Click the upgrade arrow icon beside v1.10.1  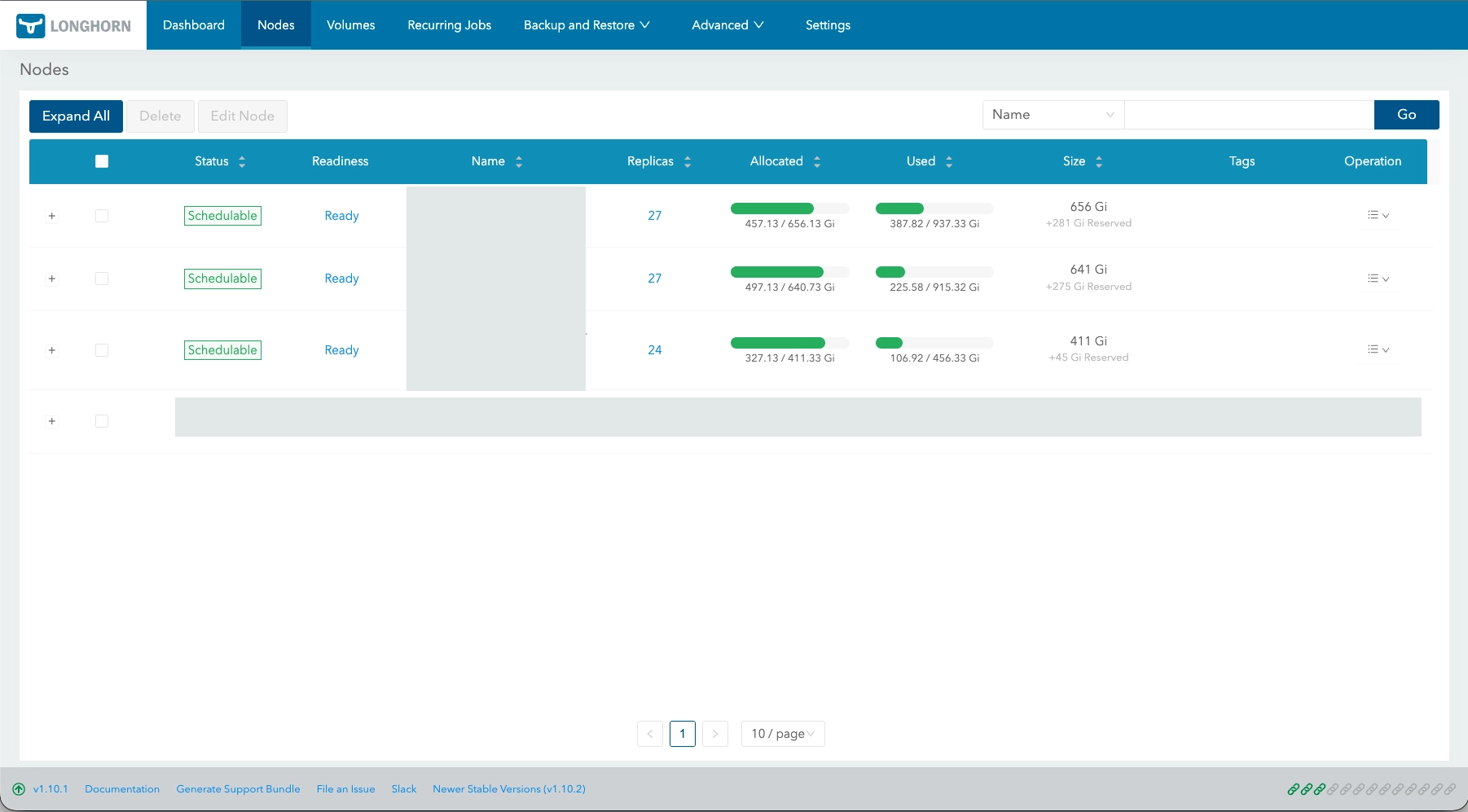pos(19,789)
